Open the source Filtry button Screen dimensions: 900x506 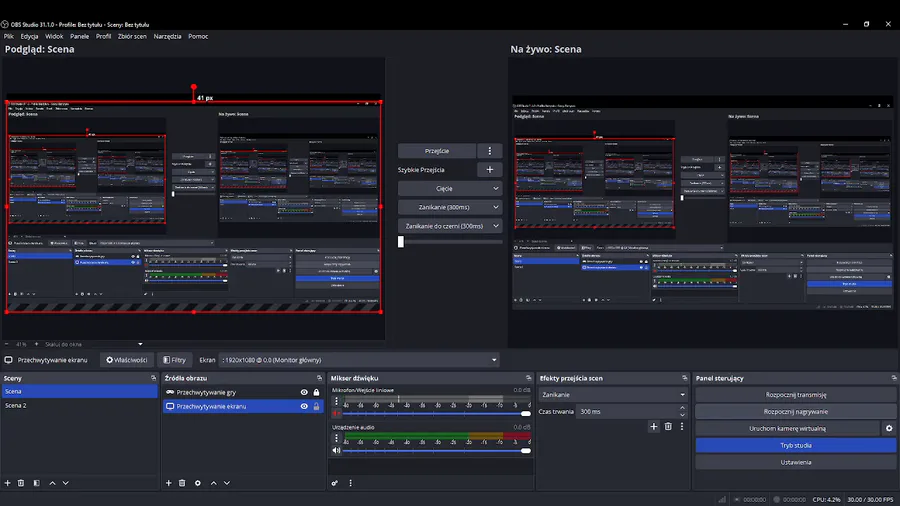click(174, 360)
